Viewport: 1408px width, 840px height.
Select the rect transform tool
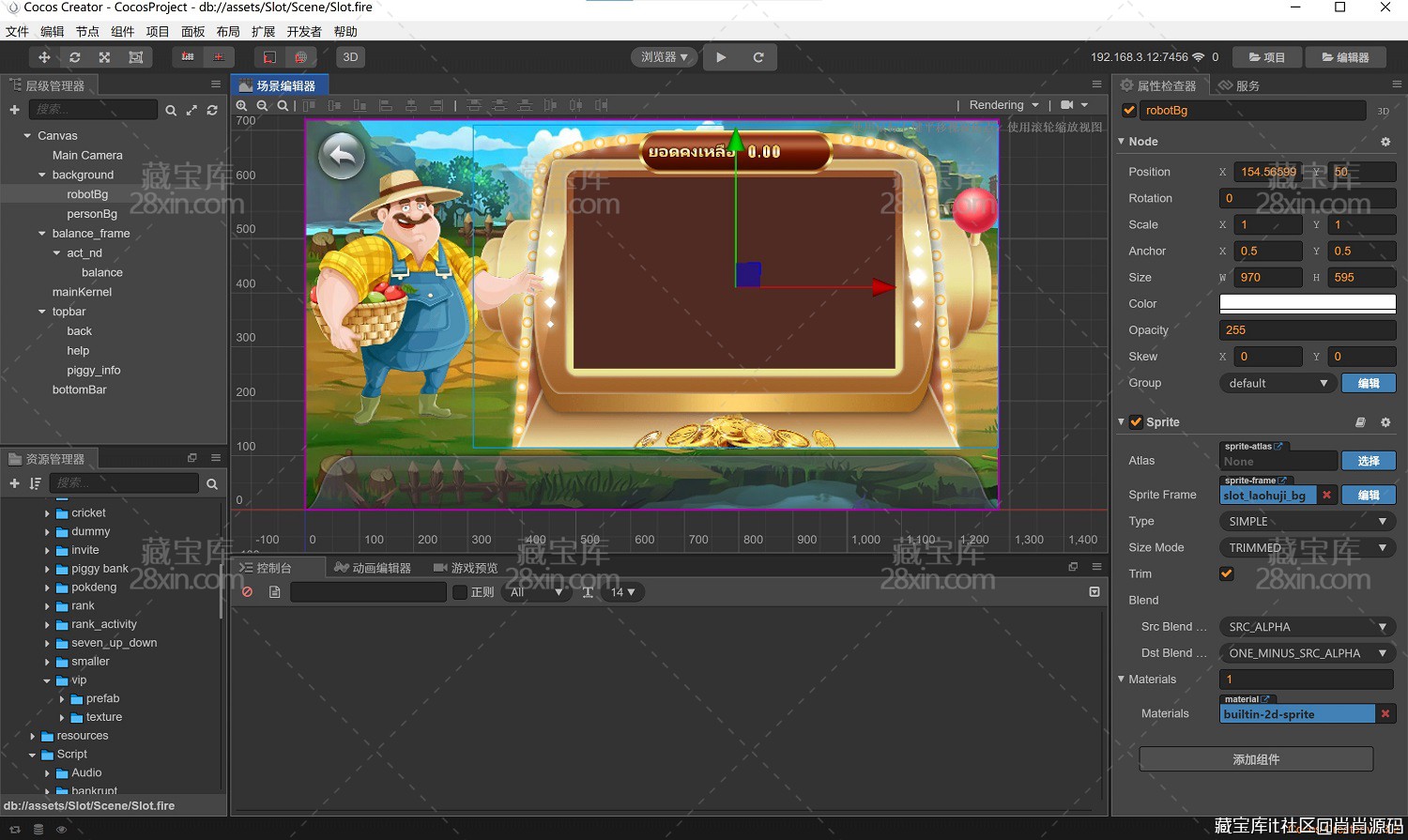click(x=136, y=57)
